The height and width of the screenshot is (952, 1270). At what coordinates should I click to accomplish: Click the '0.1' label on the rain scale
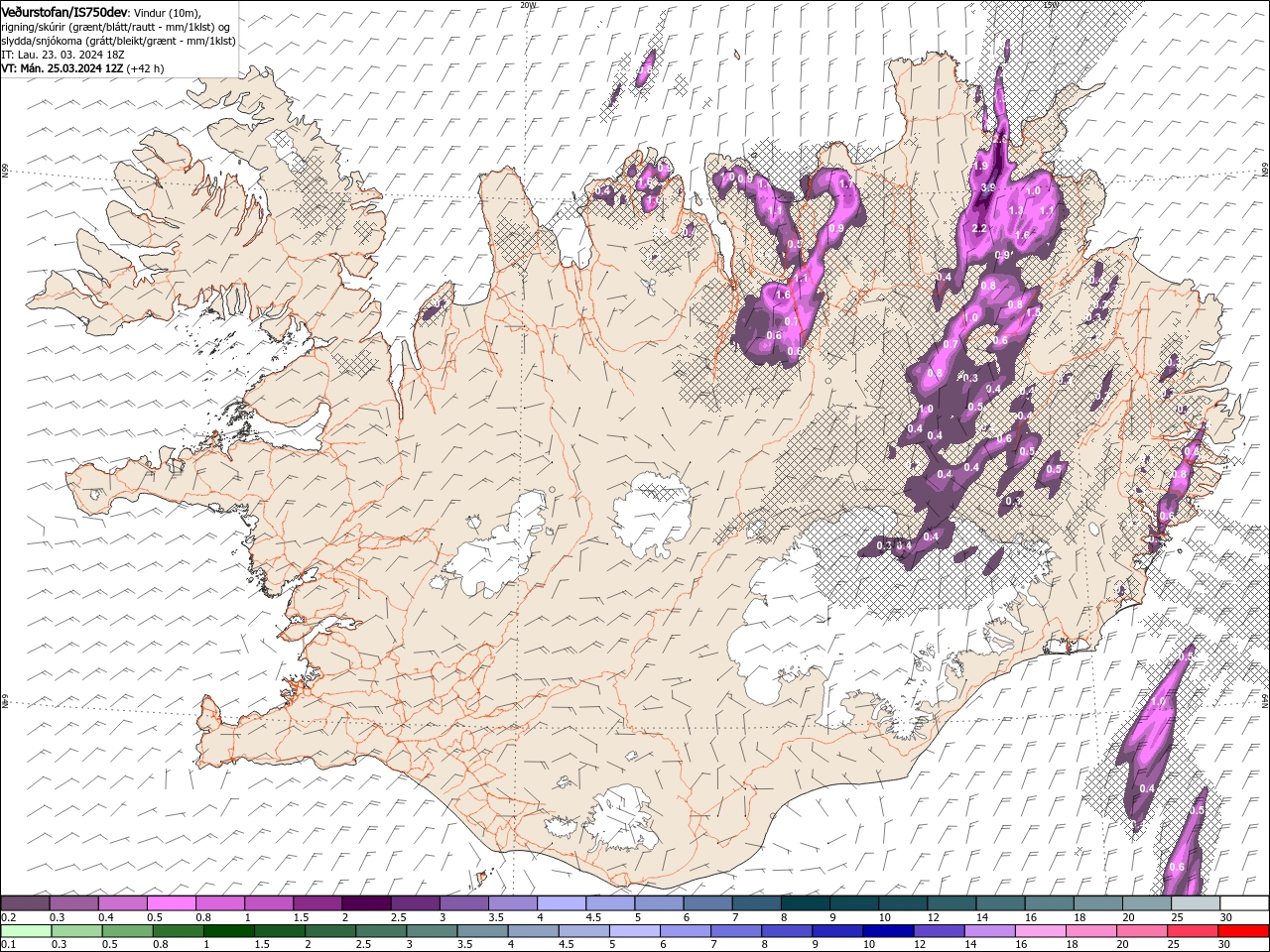click(9, 944)
